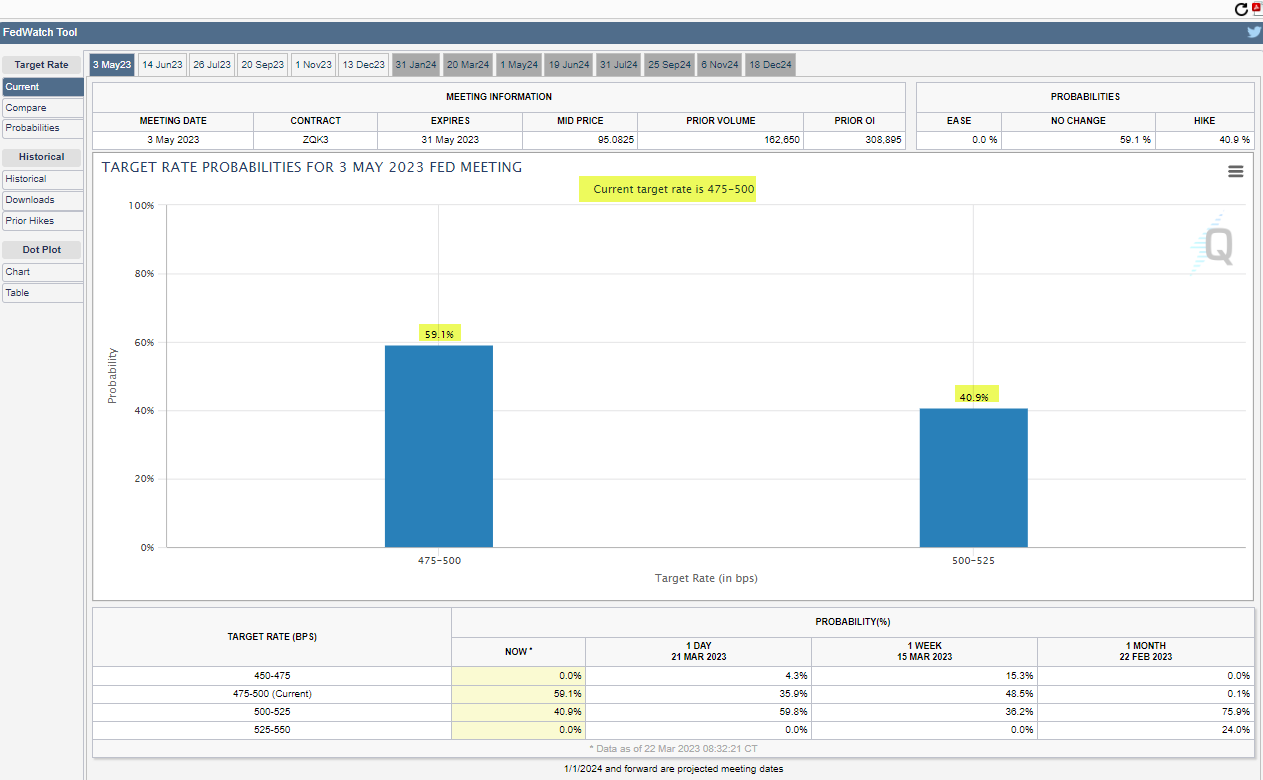Open the Twitter bird icon link

[x=1254, y=32]
